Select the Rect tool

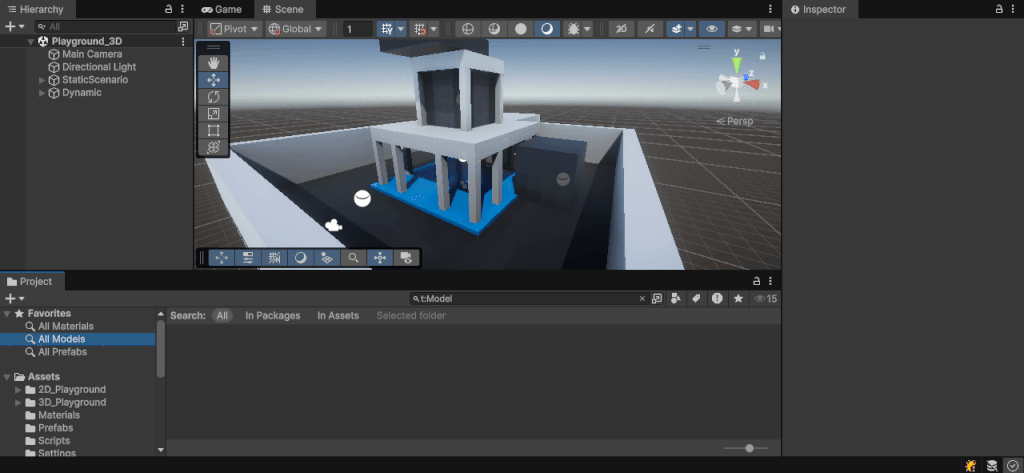[x=213, y=131]
